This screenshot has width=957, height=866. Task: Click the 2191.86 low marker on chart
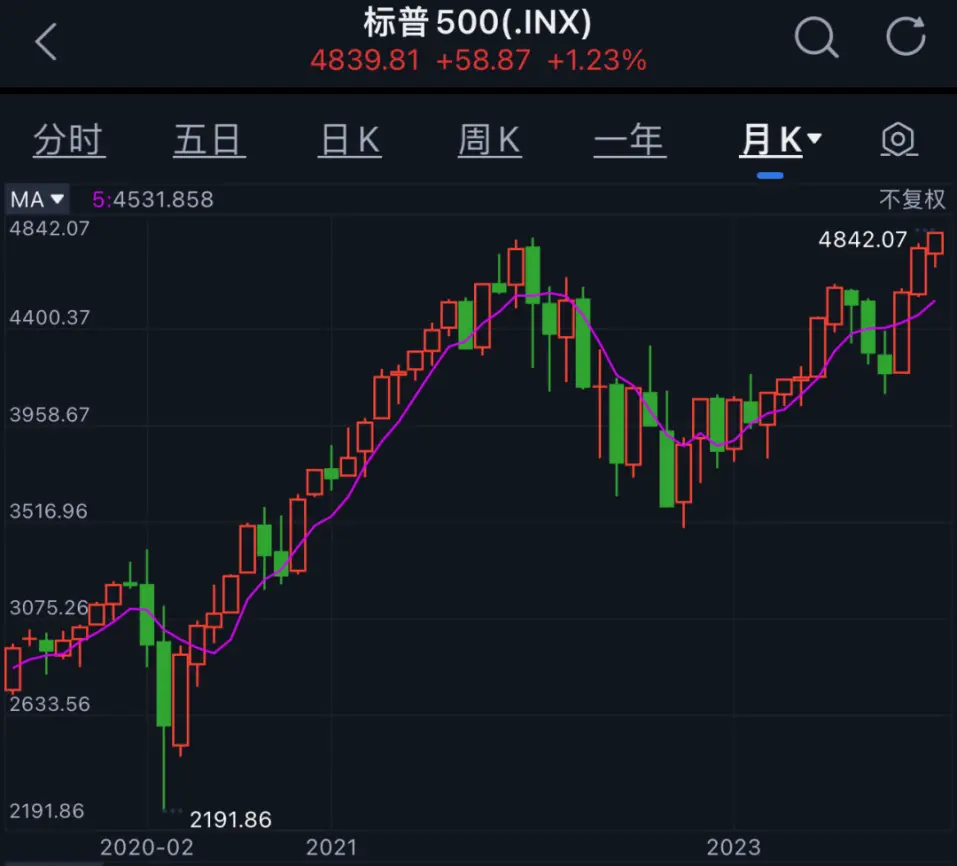(x=230, y=819)
